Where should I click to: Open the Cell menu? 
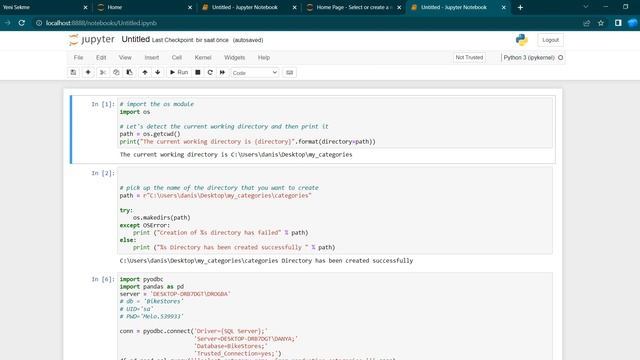point(177,58)
